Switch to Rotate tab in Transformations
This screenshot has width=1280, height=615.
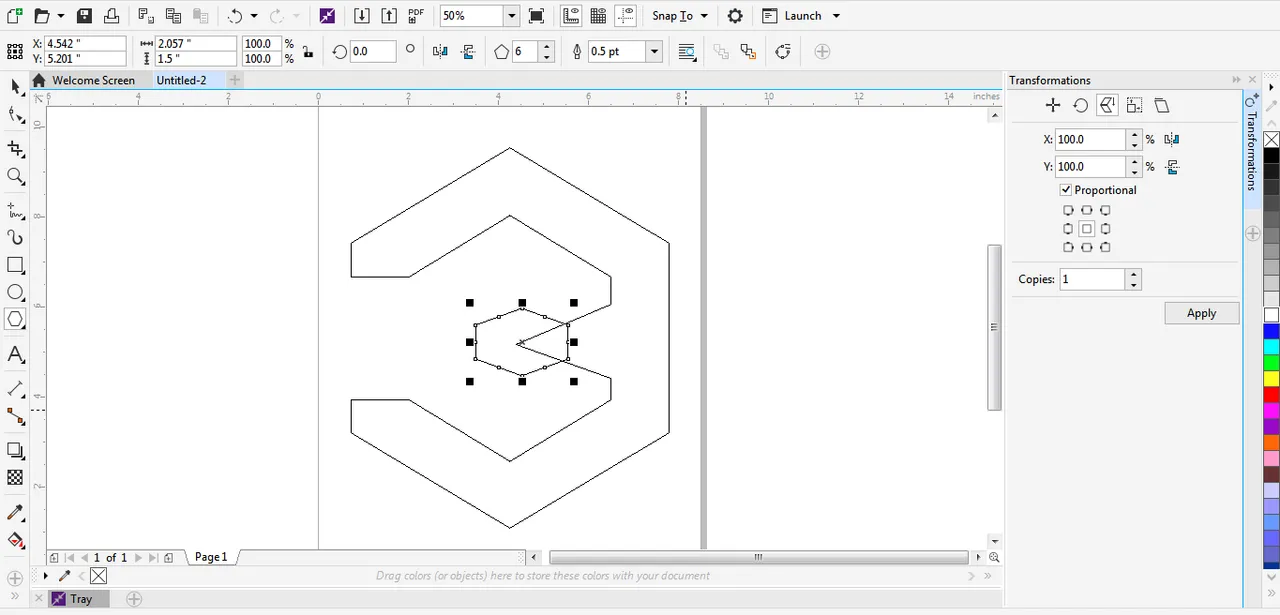coord(1080,105)
